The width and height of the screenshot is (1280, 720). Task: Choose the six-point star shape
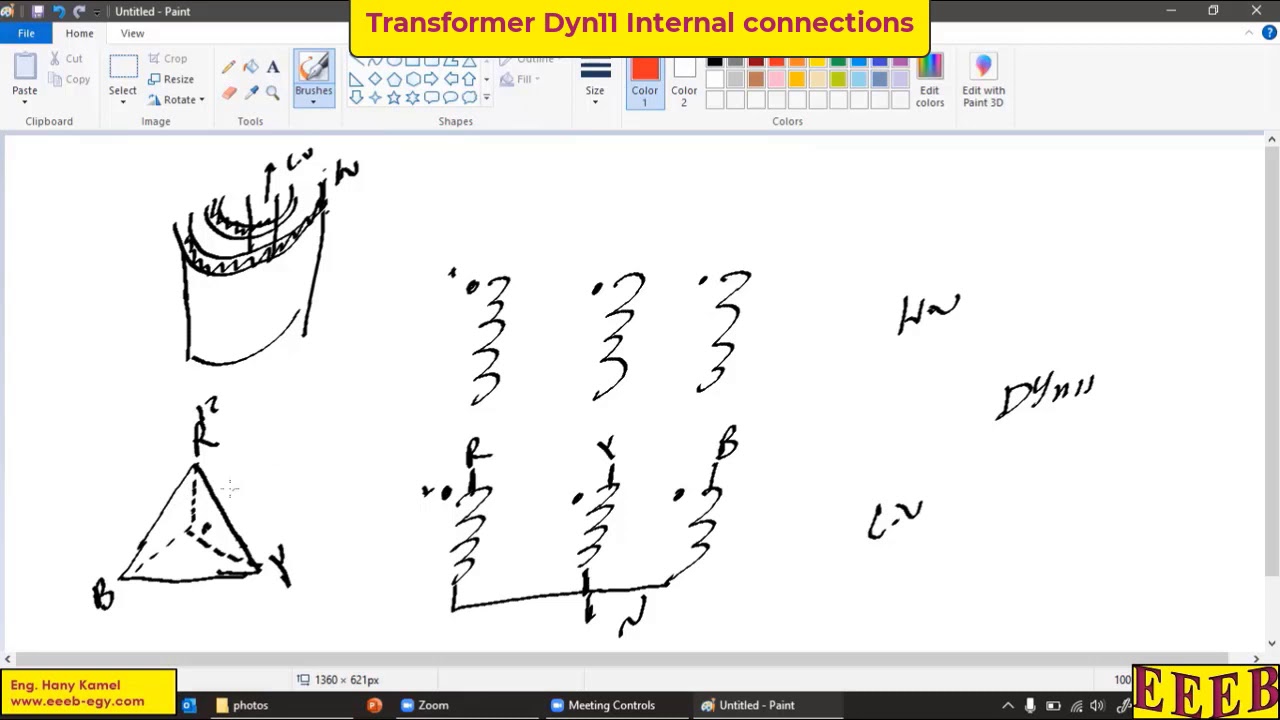coord(413,98)
